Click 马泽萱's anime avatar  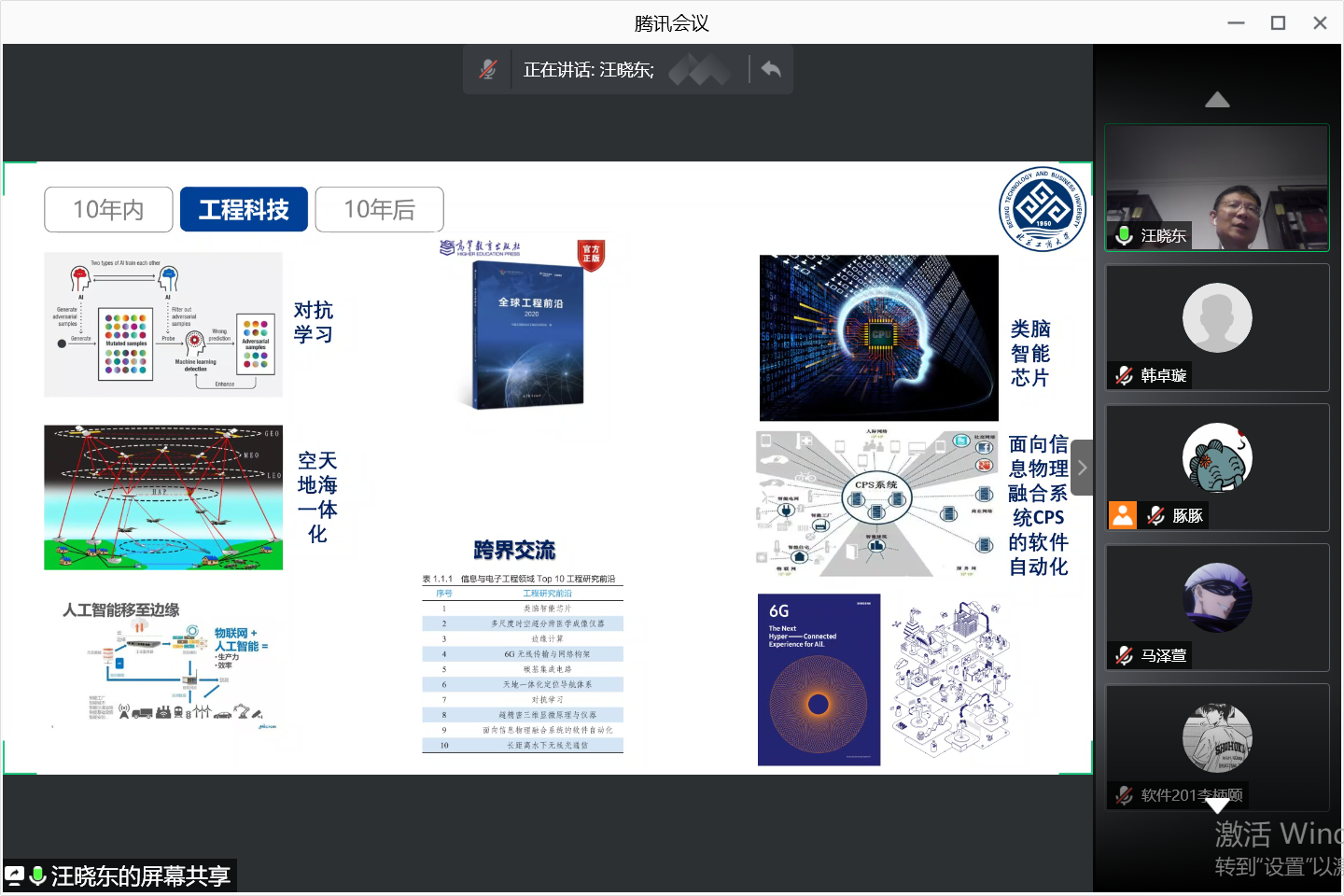[x=1217, y=597]
